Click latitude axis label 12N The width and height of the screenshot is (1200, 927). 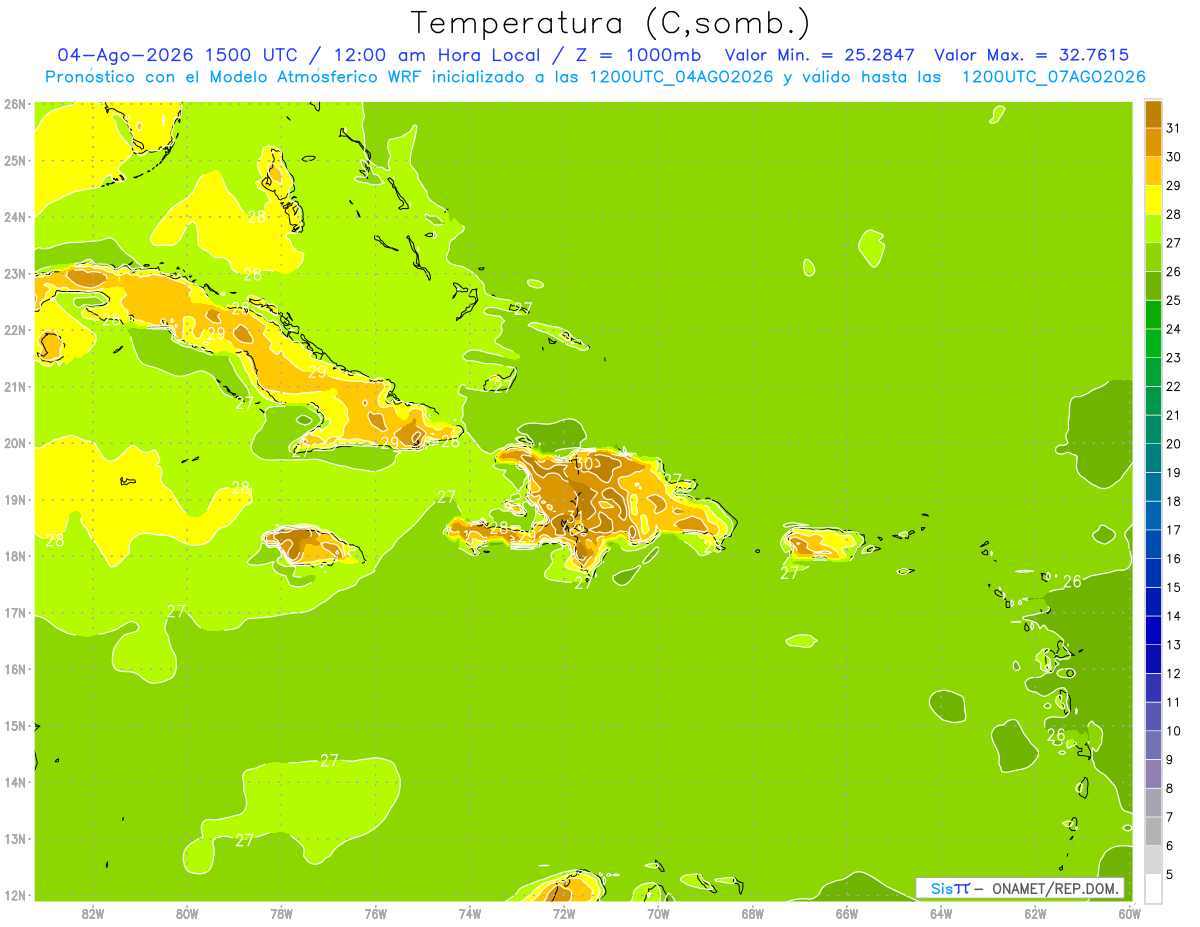14,895
